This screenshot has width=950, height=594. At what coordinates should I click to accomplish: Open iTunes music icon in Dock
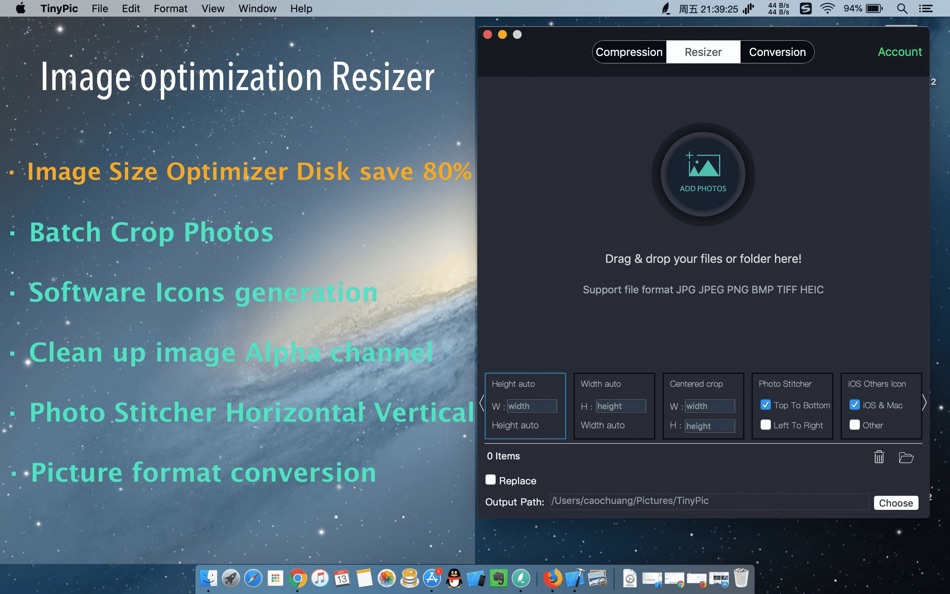pyautogui.click(x=320, y=578)
